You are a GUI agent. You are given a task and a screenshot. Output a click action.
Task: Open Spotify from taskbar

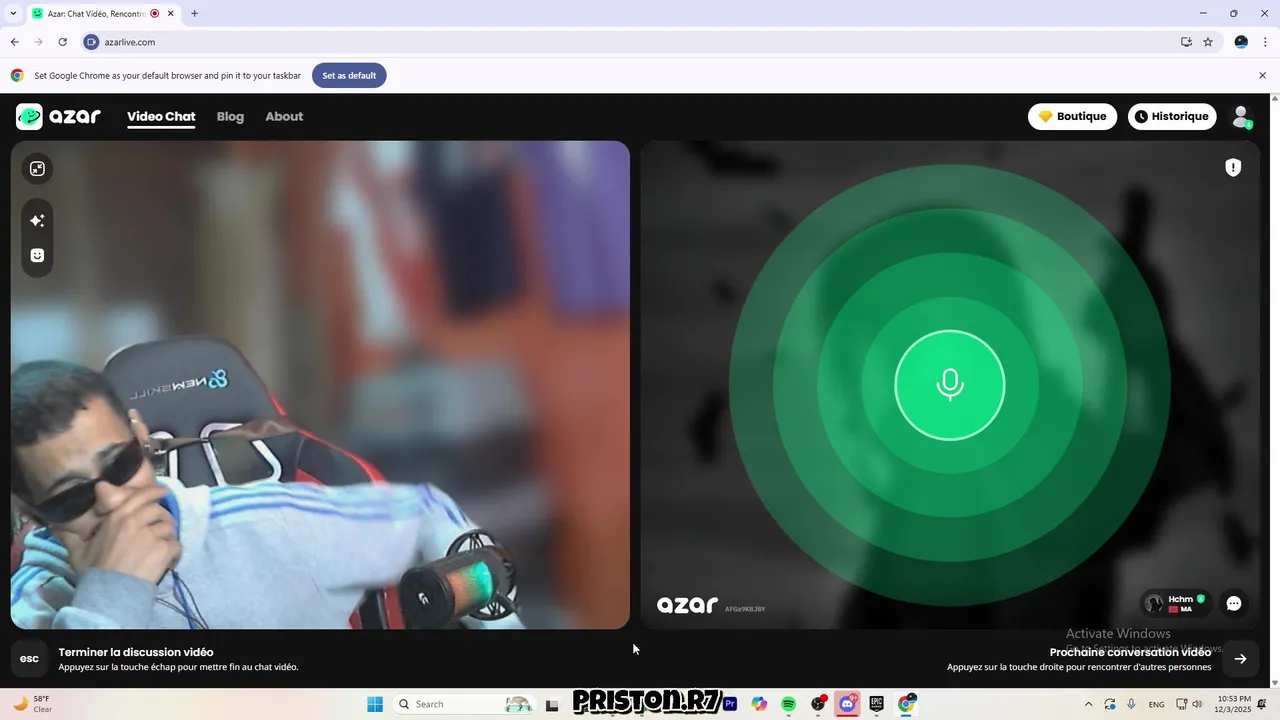(788, 704)
